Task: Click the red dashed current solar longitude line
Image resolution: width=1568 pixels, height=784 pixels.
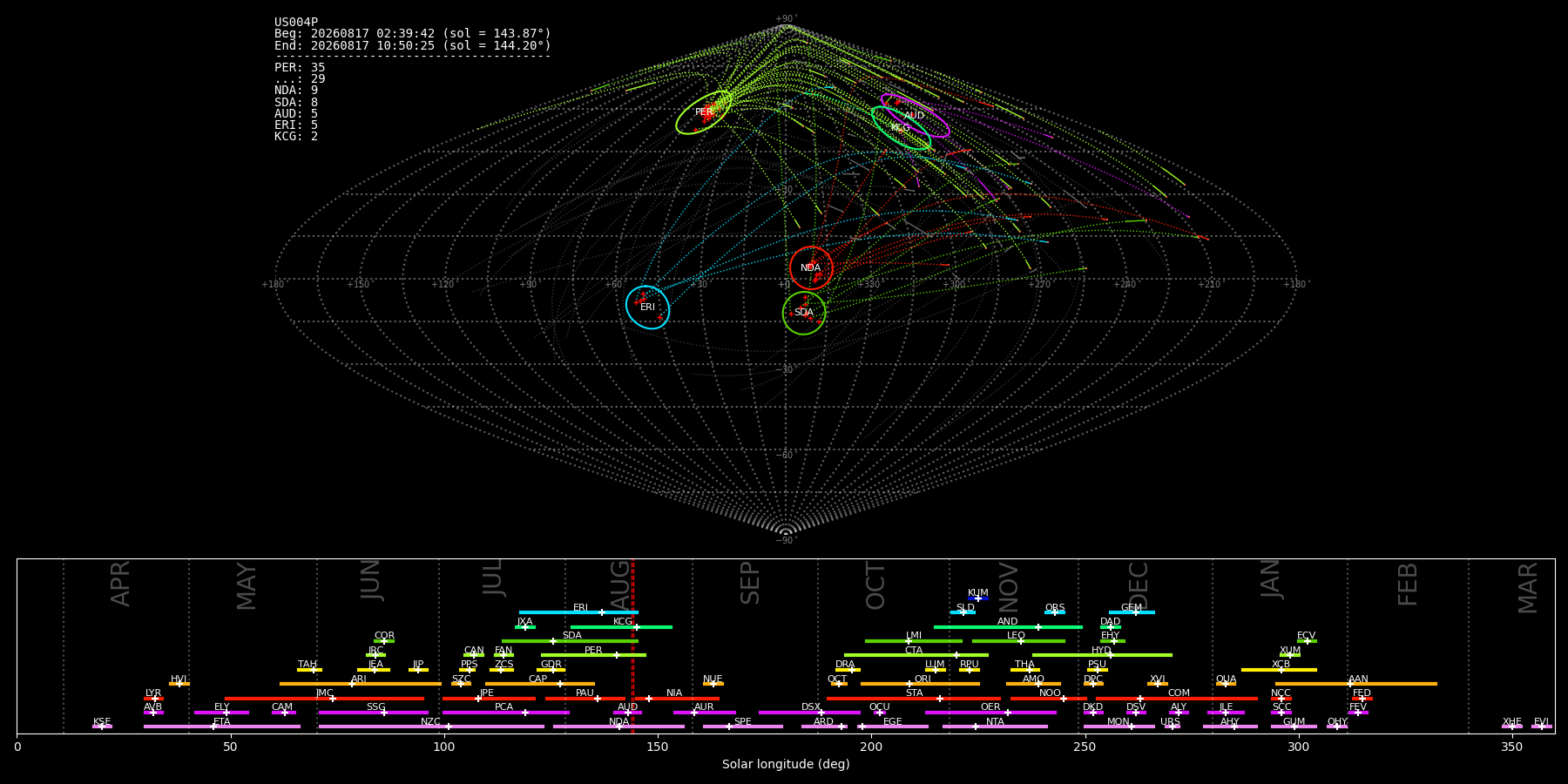Action: click(632, 645)
